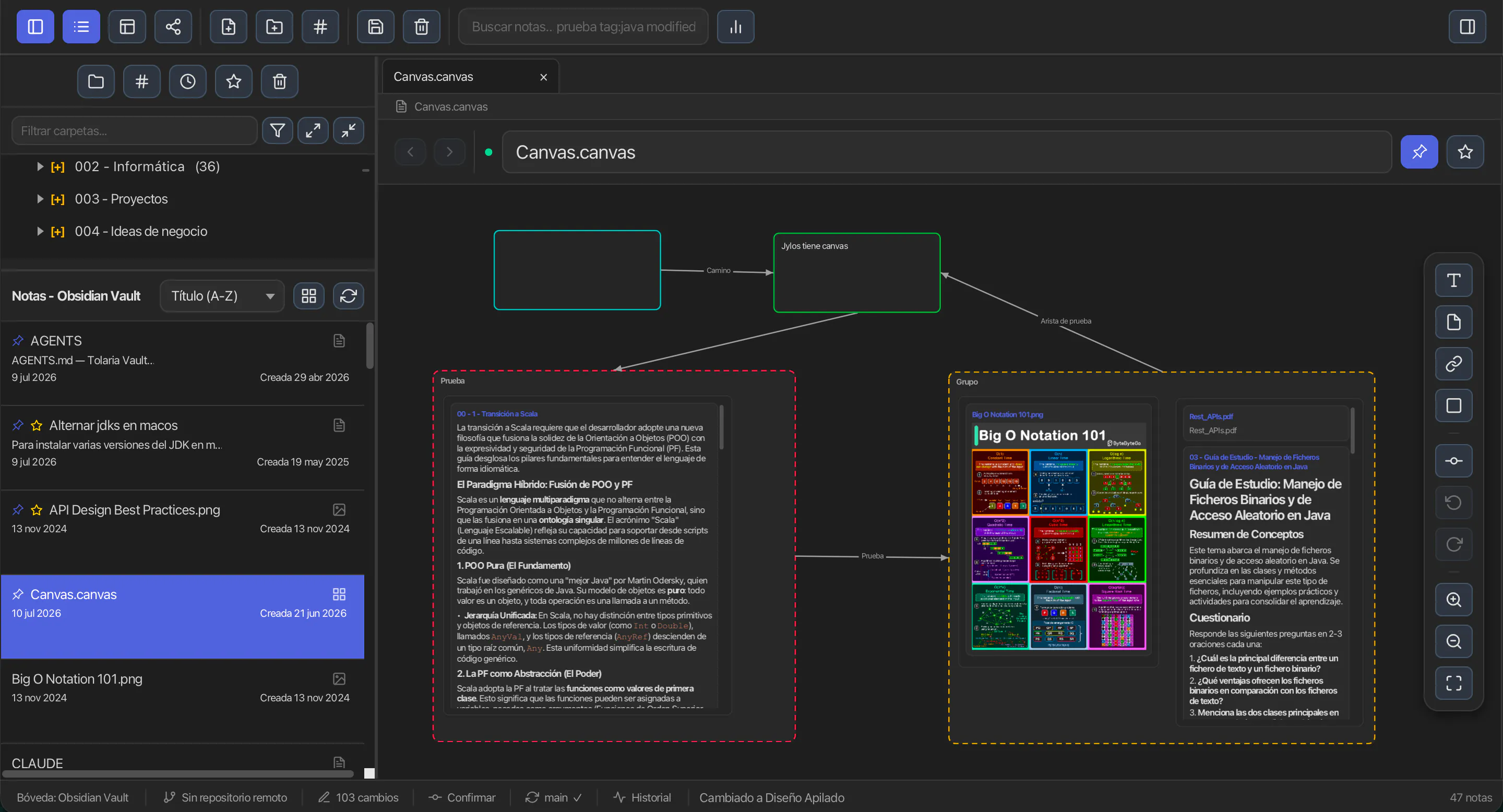The height and width of the screenshot is (812, 1503).
Task: Favorite the current note with star button
Action: 1465,152
